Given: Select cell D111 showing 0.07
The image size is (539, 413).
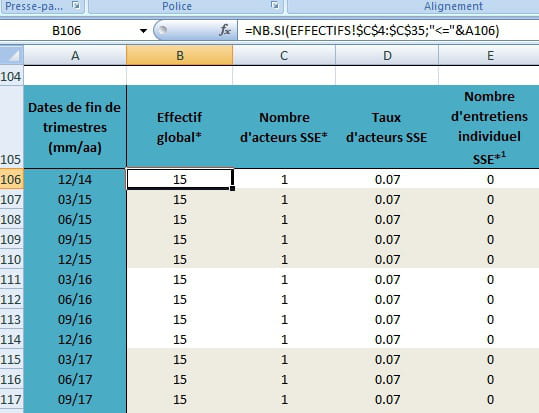Looking at the screenshot, I should pos(387,279).
